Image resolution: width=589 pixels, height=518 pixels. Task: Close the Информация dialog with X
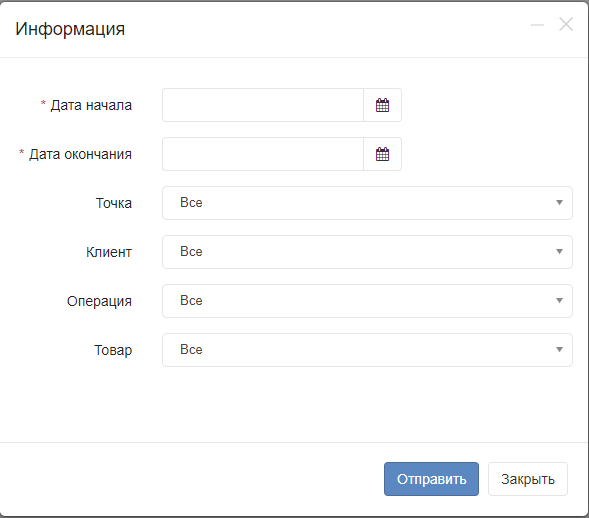(566, 24)
